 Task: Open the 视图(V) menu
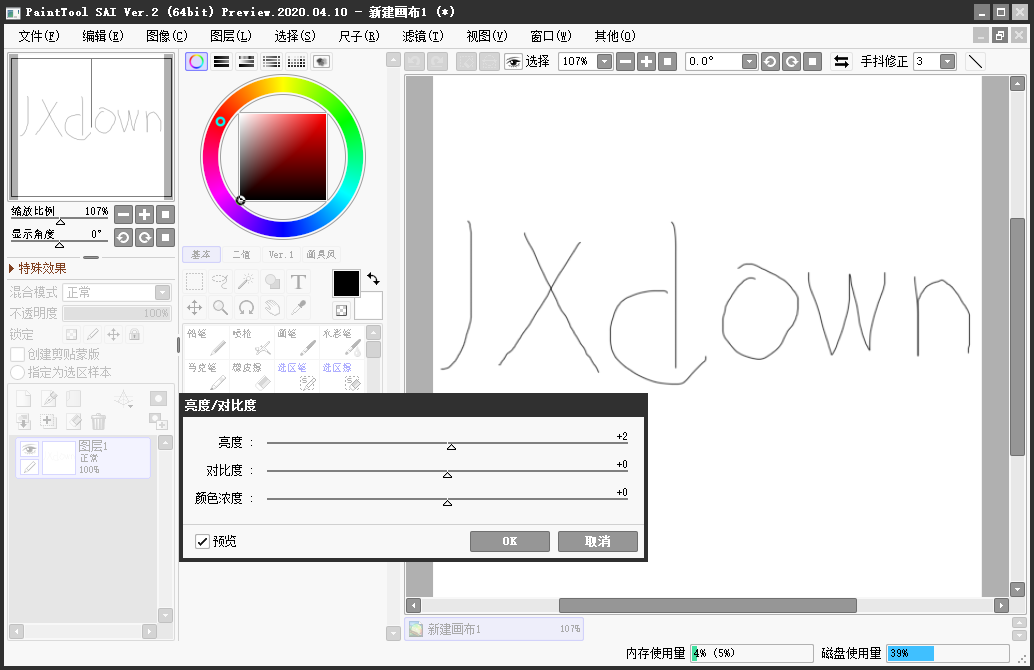click(x=487, y=36)
